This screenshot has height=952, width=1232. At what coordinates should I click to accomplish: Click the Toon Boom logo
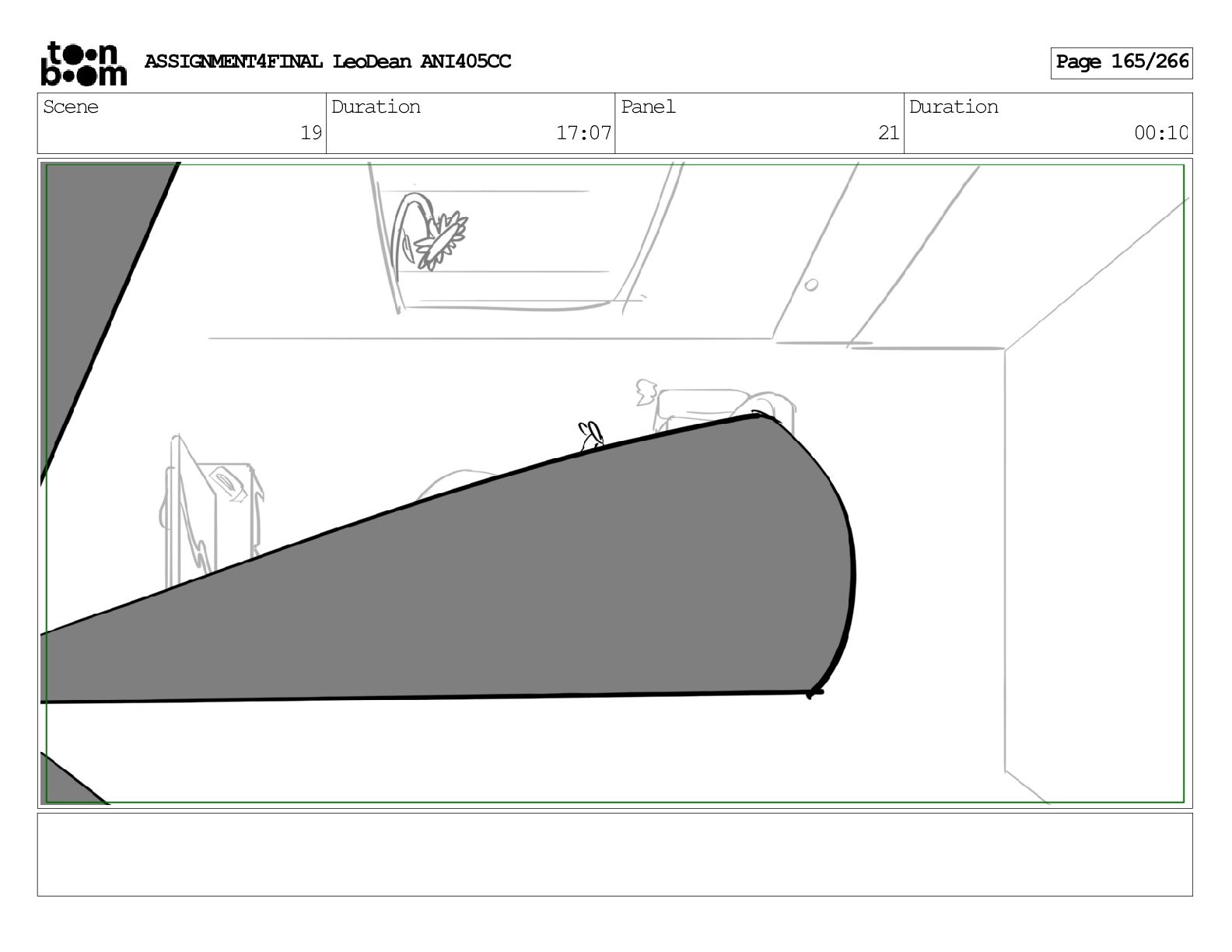tap(83, 63)
